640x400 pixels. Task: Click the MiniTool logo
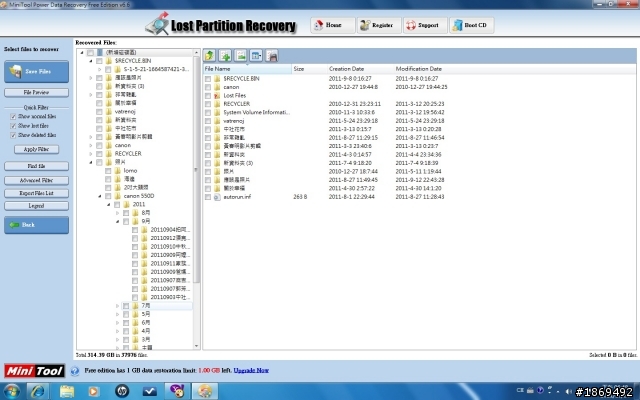tap(35, 371)
